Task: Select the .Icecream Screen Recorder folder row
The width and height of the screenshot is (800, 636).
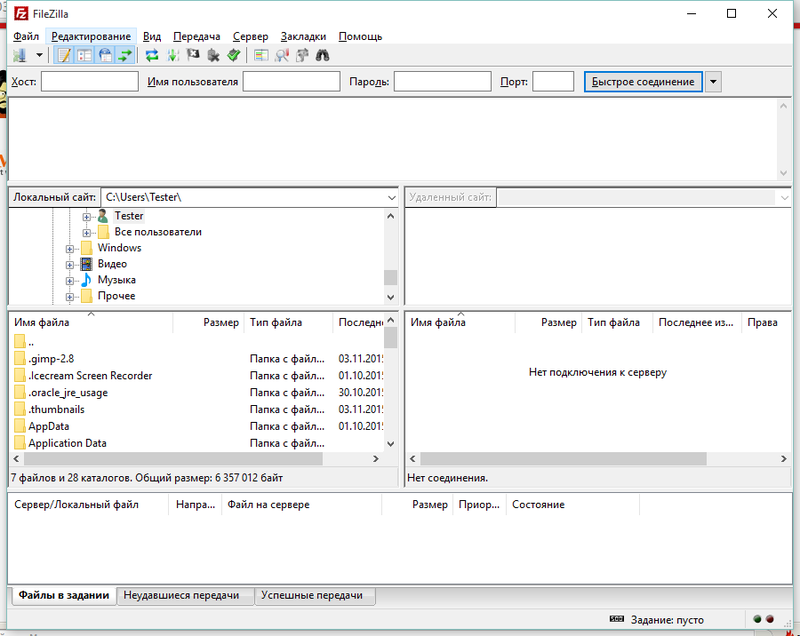Action: (196, 376)
